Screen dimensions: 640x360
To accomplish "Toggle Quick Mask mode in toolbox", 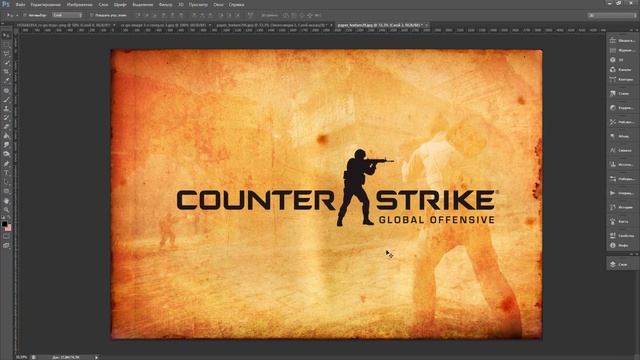I will (6, 236).
